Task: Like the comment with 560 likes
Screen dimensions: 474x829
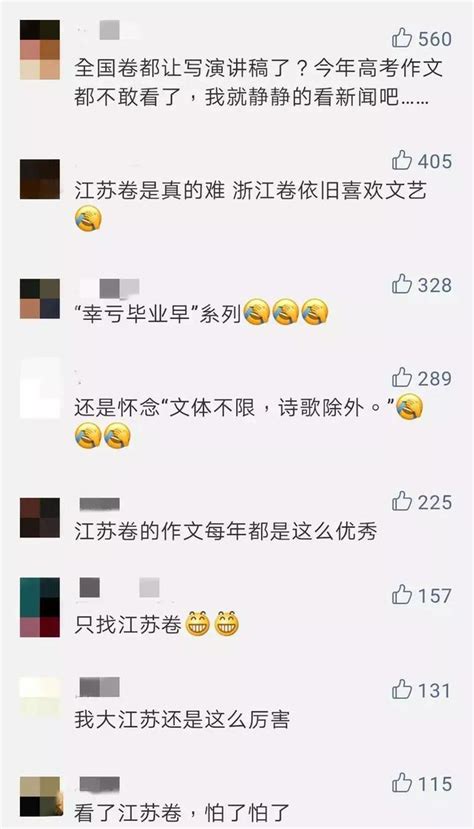Action: [x=402, y=38]
